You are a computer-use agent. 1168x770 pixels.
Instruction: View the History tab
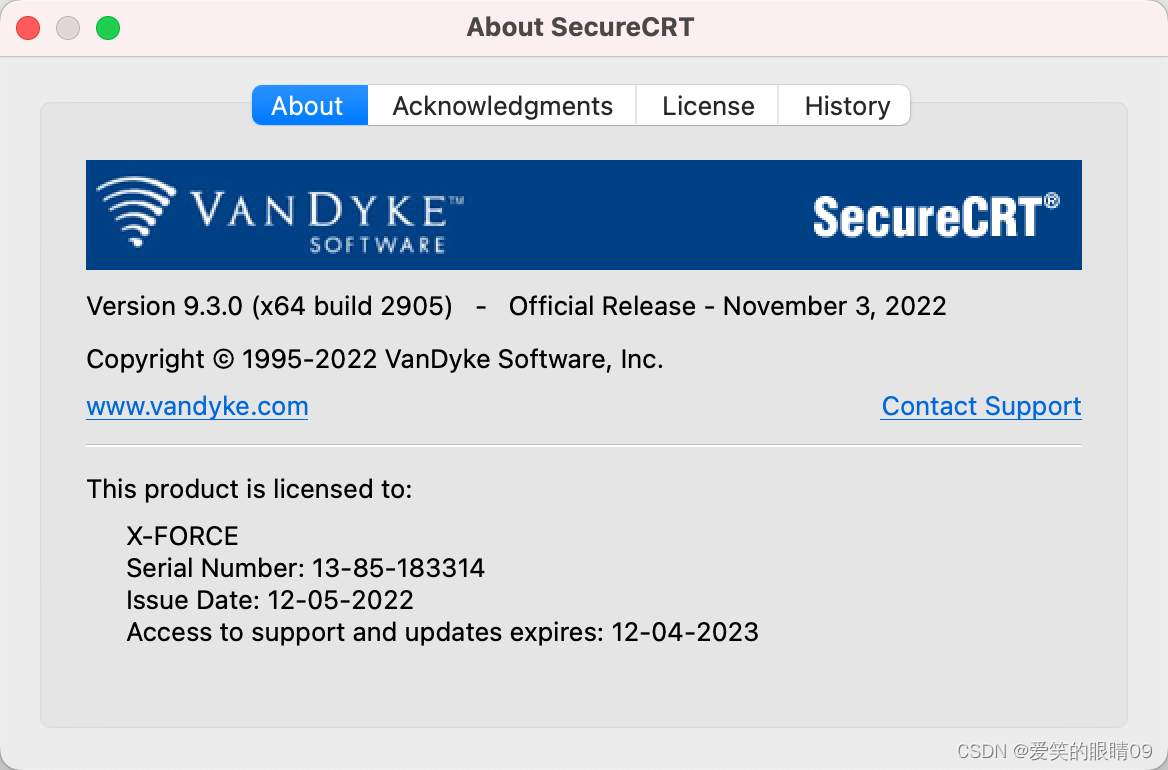(845, 105)
